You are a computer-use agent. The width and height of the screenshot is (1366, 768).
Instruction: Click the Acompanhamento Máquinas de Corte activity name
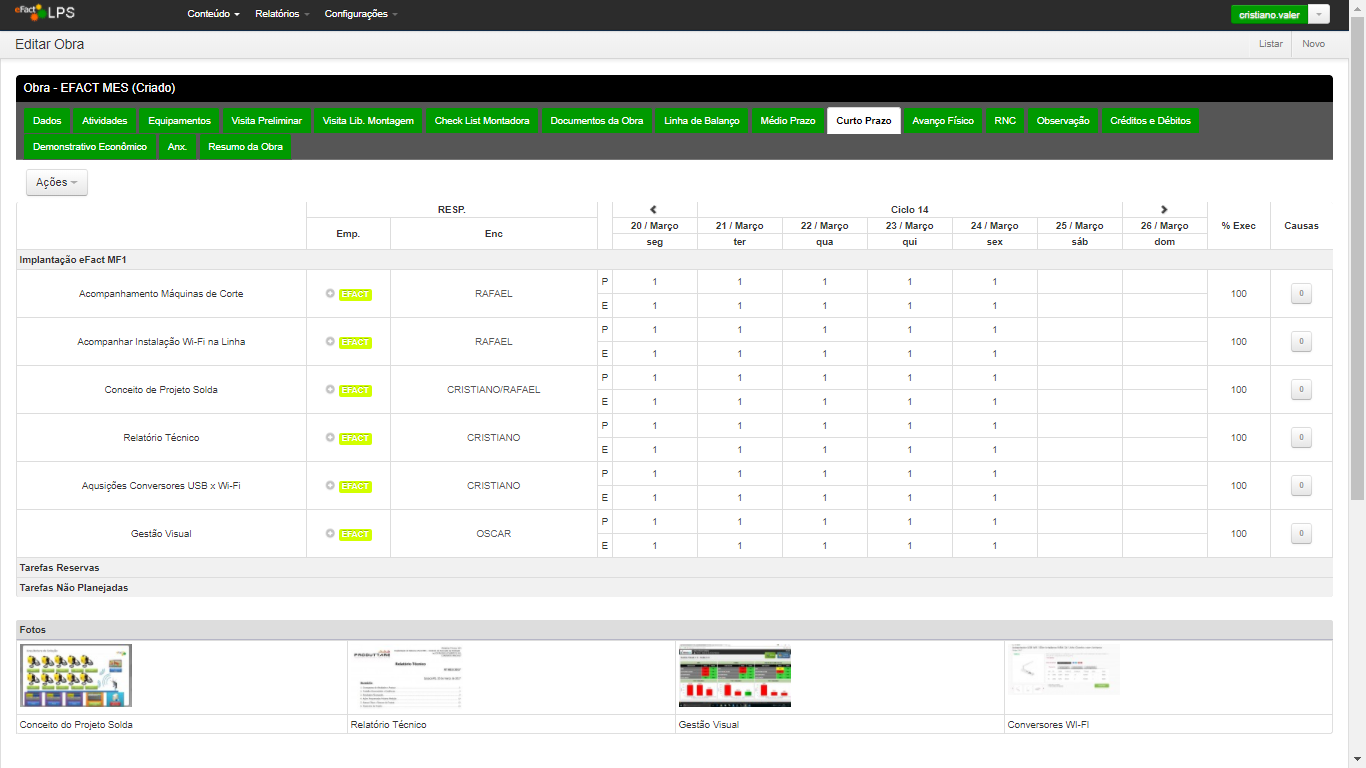(x=161, y=294)
